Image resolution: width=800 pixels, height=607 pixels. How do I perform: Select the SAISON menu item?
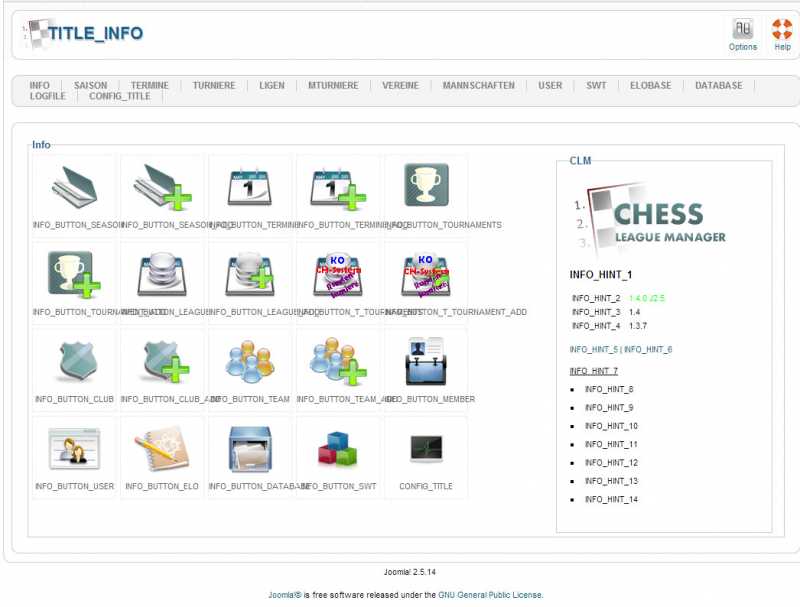point(90,86)
